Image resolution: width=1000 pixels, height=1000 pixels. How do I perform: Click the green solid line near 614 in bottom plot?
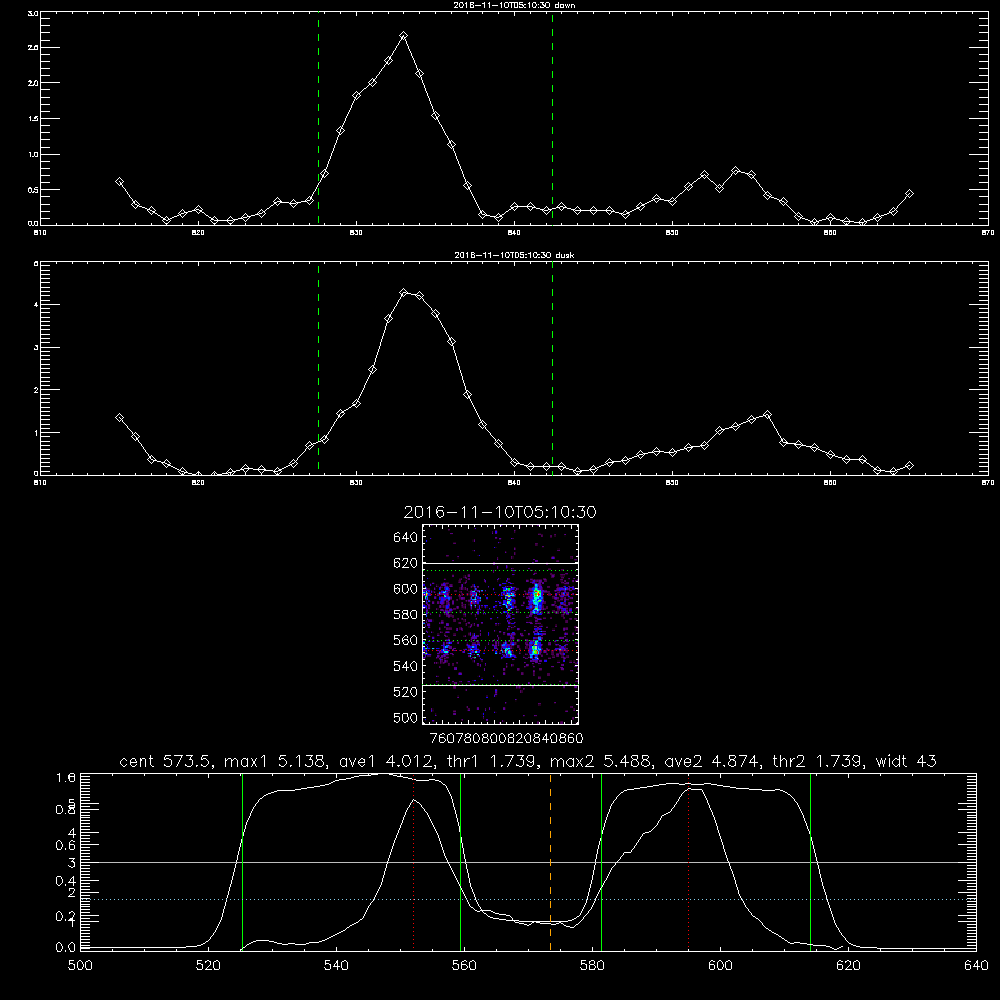point(811,862)
